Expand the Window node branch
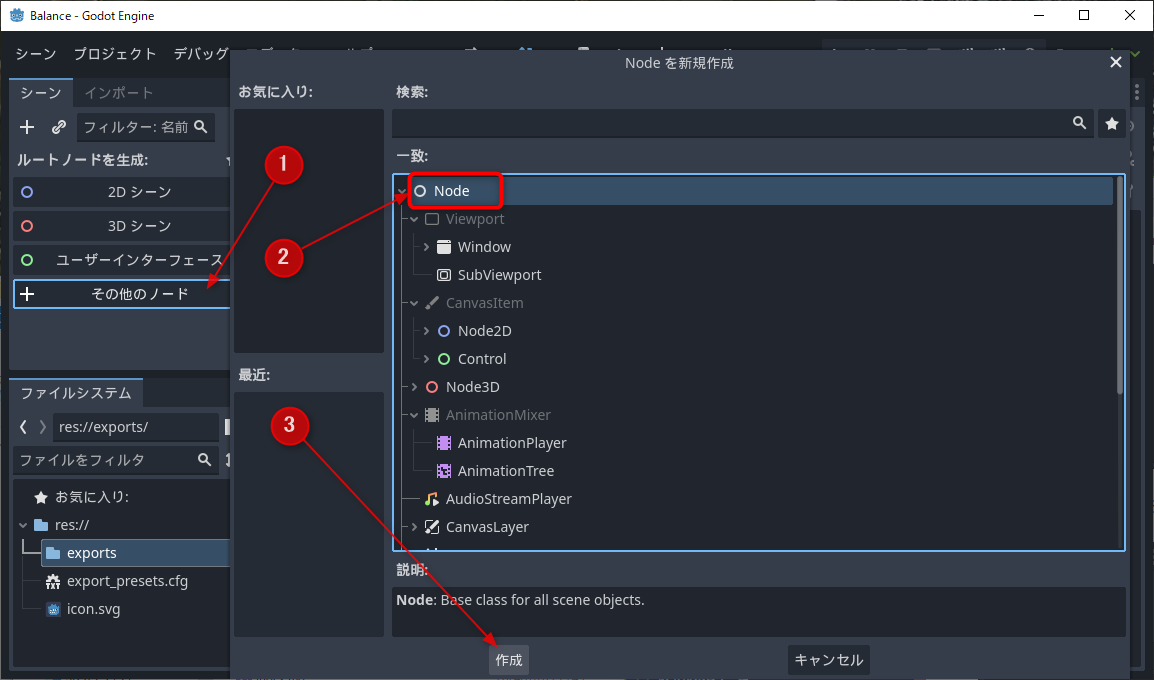 [427, 247]
